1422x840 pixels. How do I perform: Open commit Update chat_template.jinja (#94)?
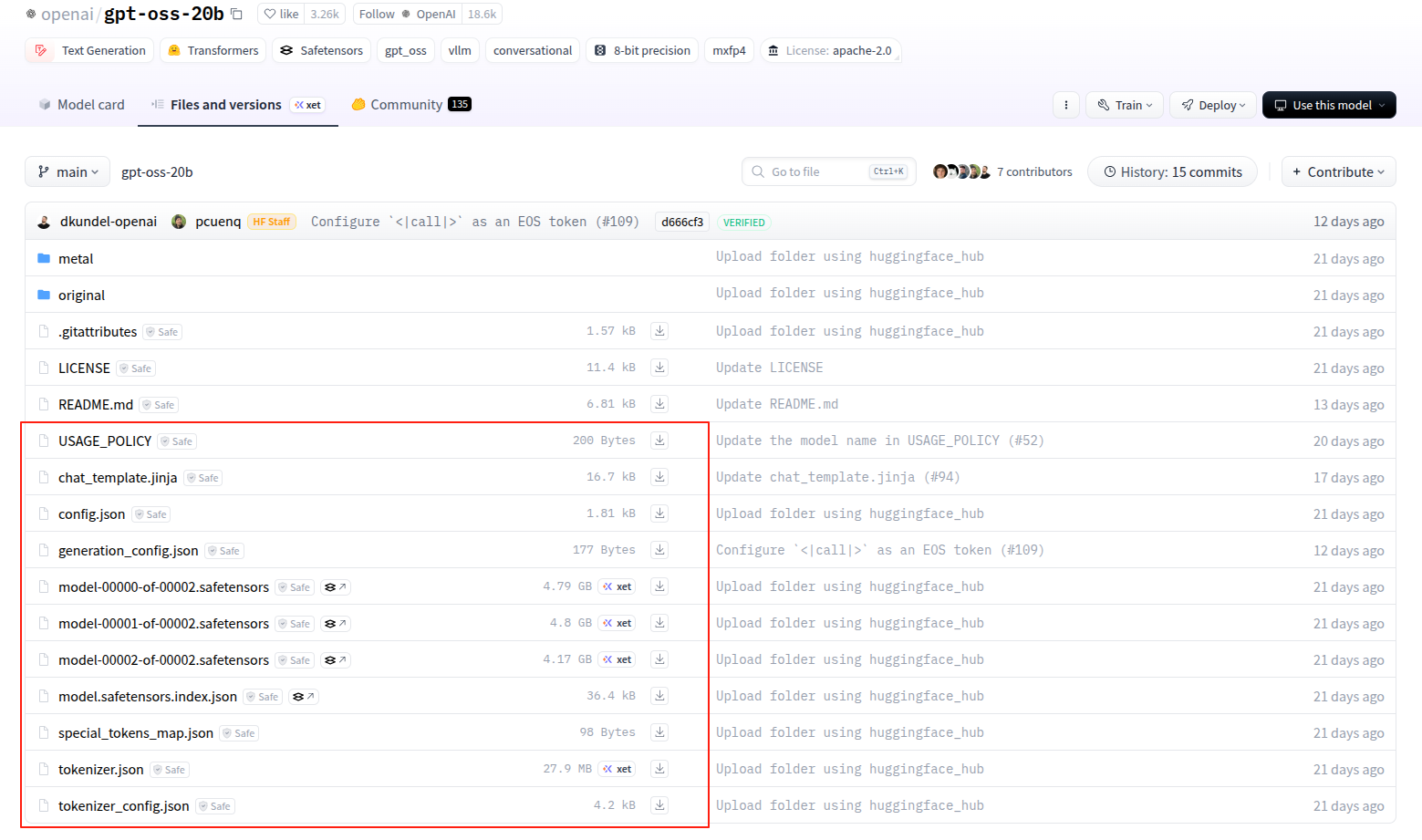837,477
